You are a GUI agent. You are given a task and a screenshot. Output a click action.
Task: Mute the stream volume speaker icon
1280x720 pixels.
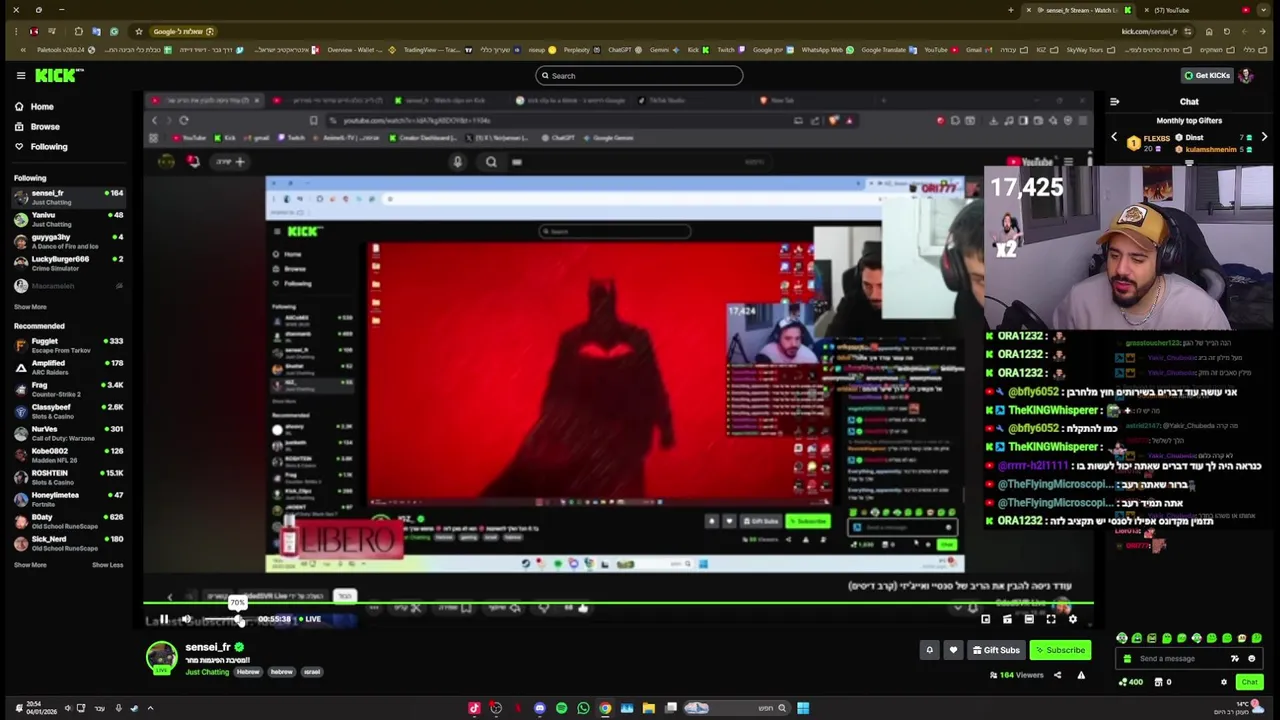[186, 619]
